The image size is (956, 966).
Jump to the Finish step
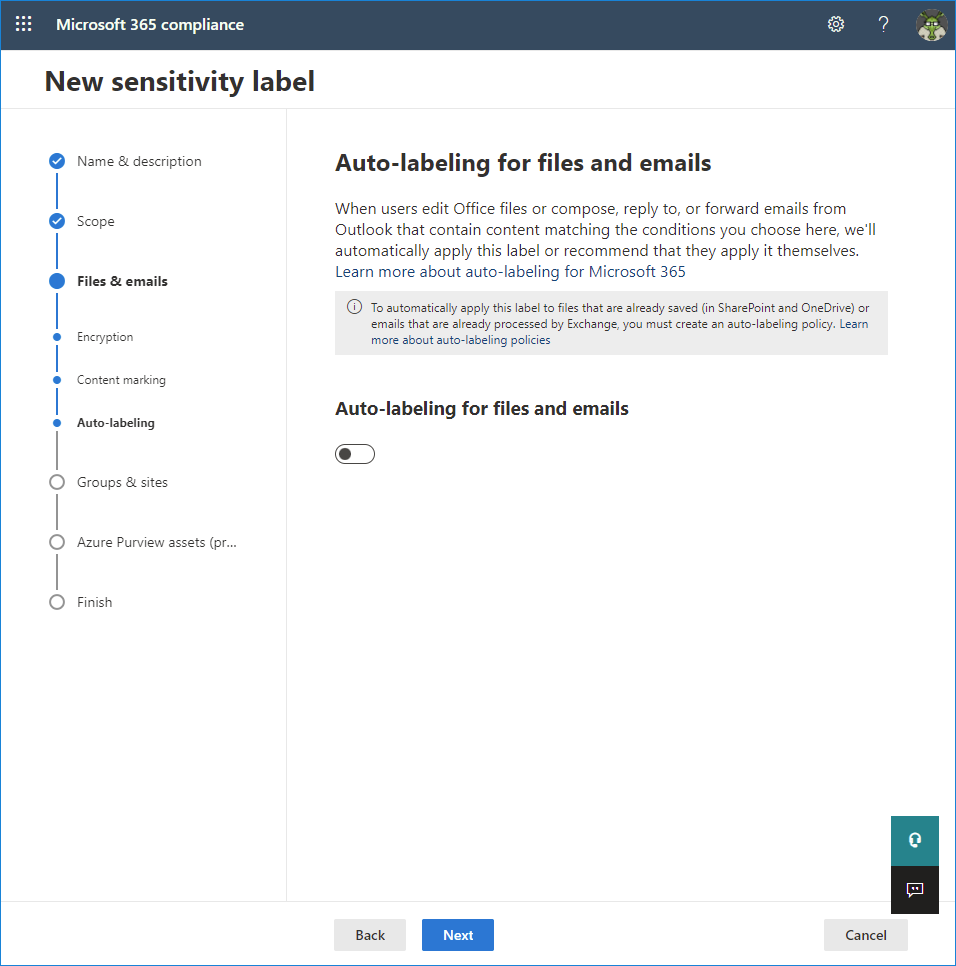click(94, 602)
